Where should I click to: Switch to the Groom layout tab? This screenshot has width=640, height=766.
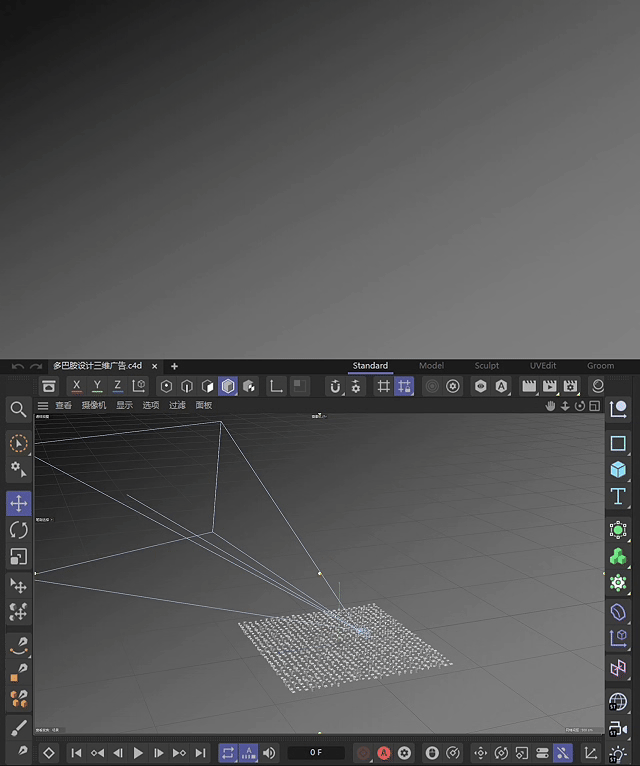pyautogui.click(x=600, y=365)
